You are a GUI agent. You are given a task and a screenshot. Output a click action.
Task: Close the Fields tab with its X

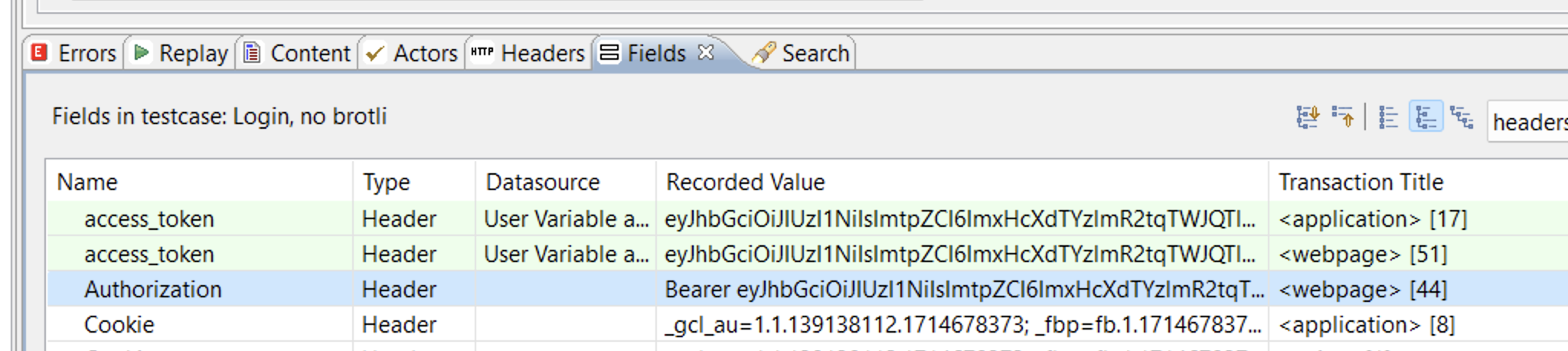coord(706,52)
